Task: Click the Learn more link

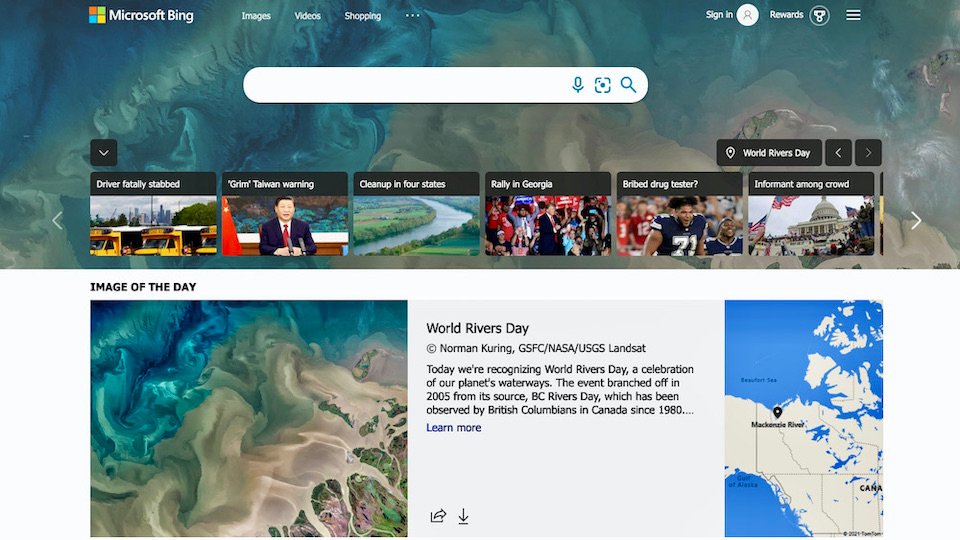Action: click(x=454, y=427)
